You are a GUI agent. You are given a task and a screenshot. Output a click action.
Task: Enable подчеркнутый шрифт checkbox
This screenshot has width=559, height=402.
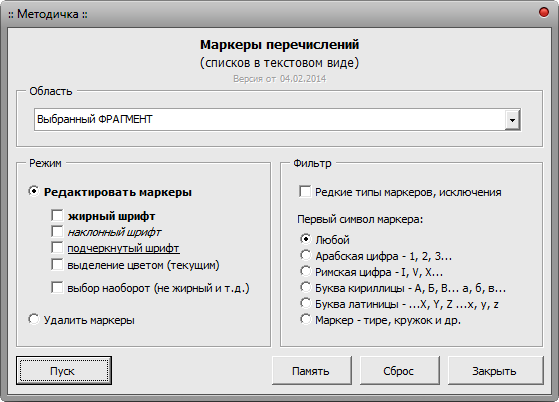tap(57, 248)
